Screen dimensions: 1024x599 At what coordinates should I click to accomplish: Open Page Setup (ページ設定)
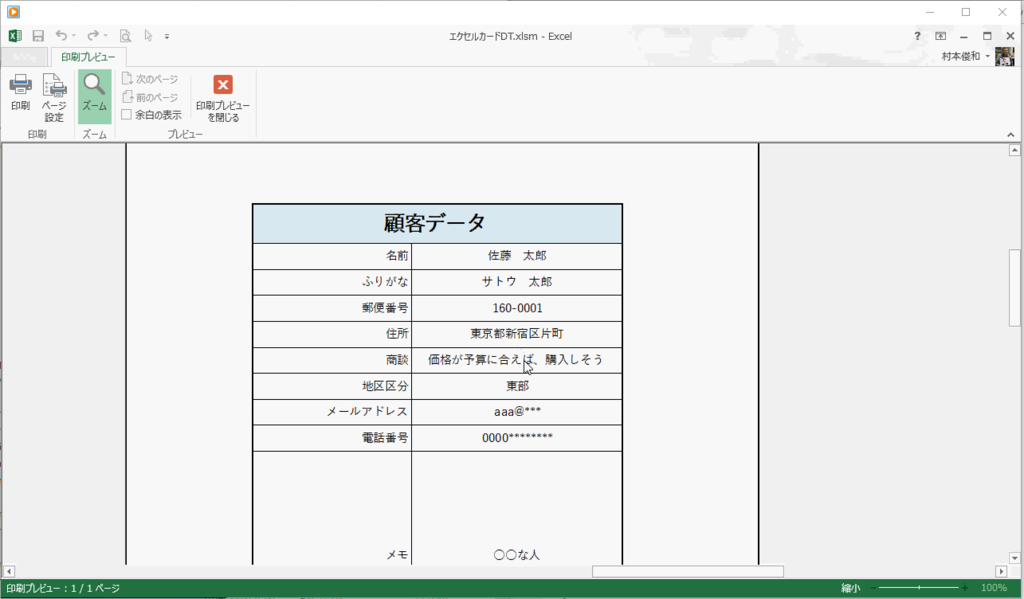tap(54, 97)
